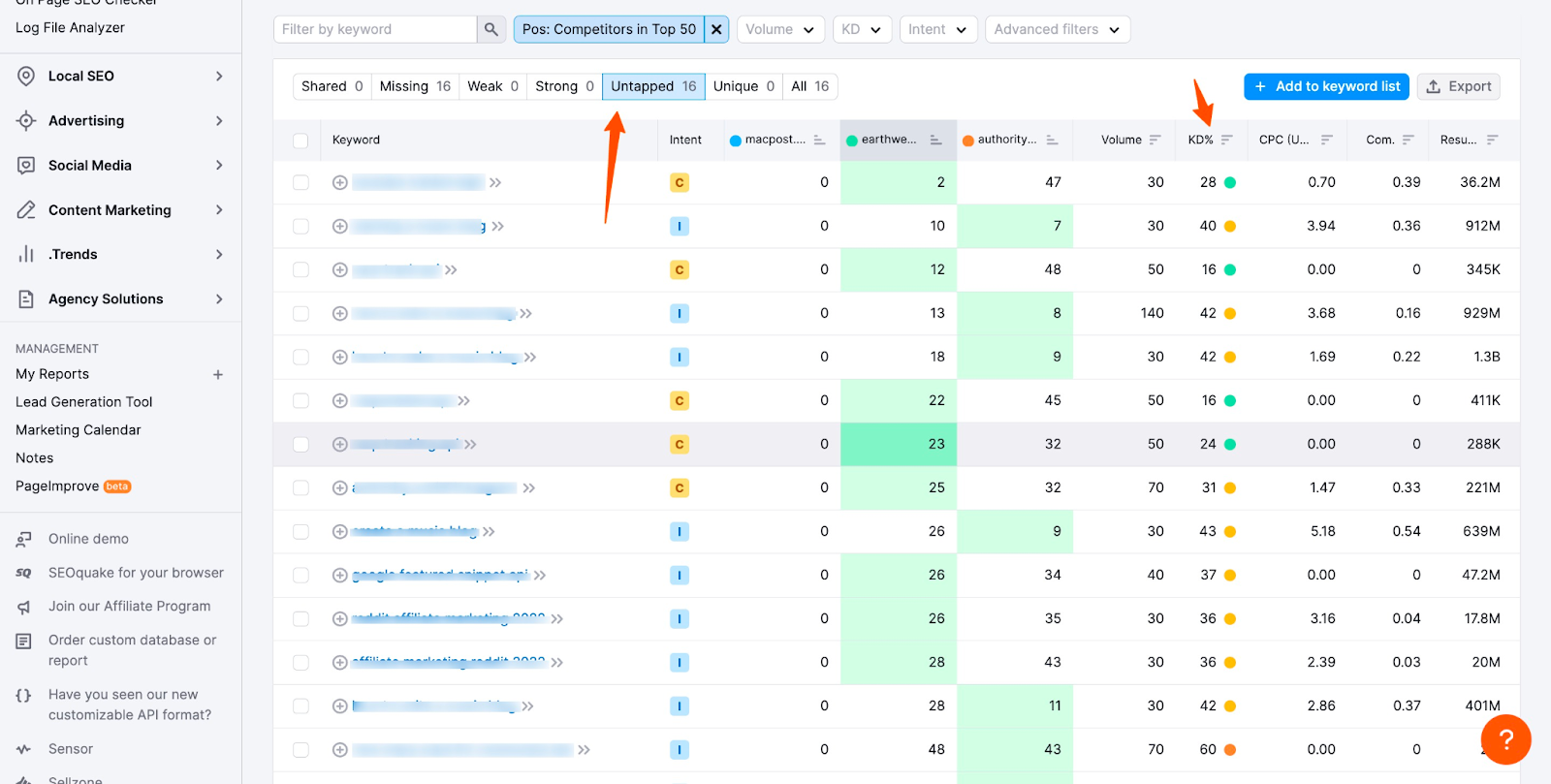Add a new report with plus icon

[218, 374]
